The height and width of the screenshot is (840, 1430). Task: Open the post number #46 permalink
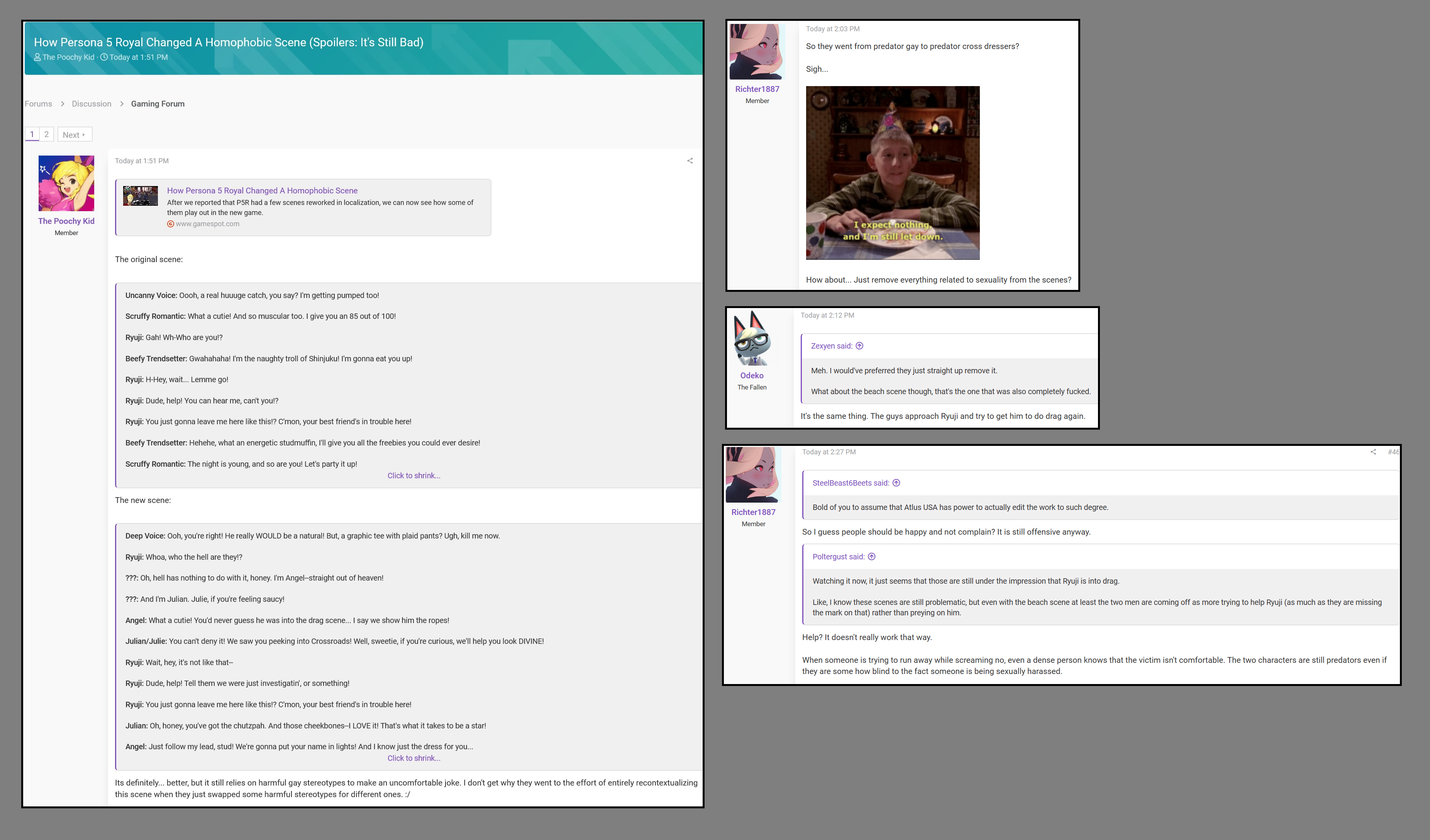point(1393,452)
